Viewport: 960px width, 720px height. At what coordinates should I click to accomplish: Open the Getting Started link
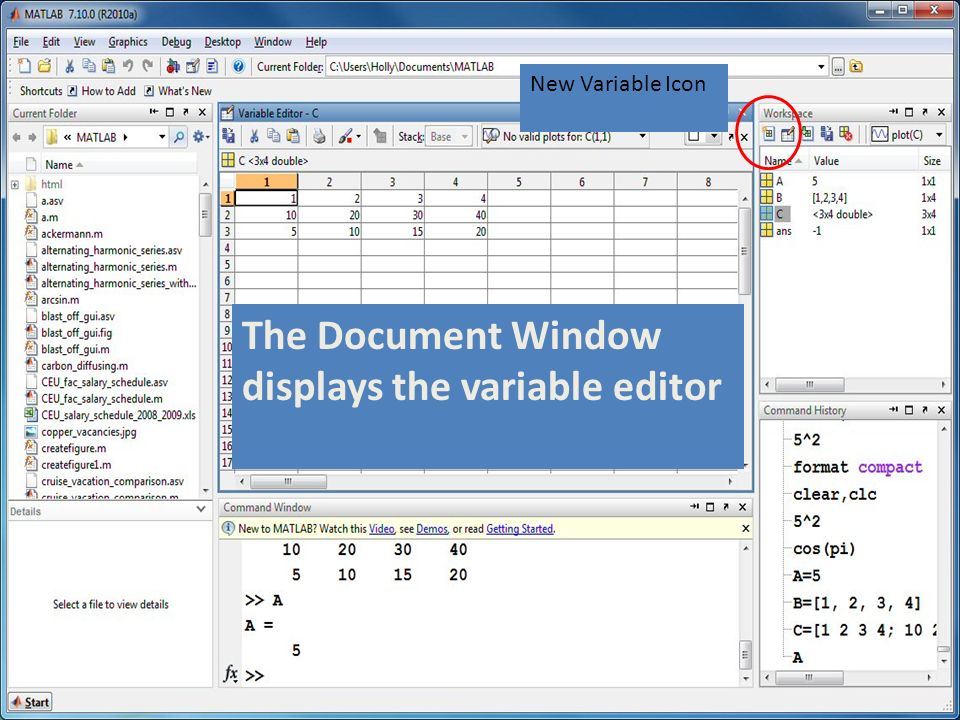[519, 528]
